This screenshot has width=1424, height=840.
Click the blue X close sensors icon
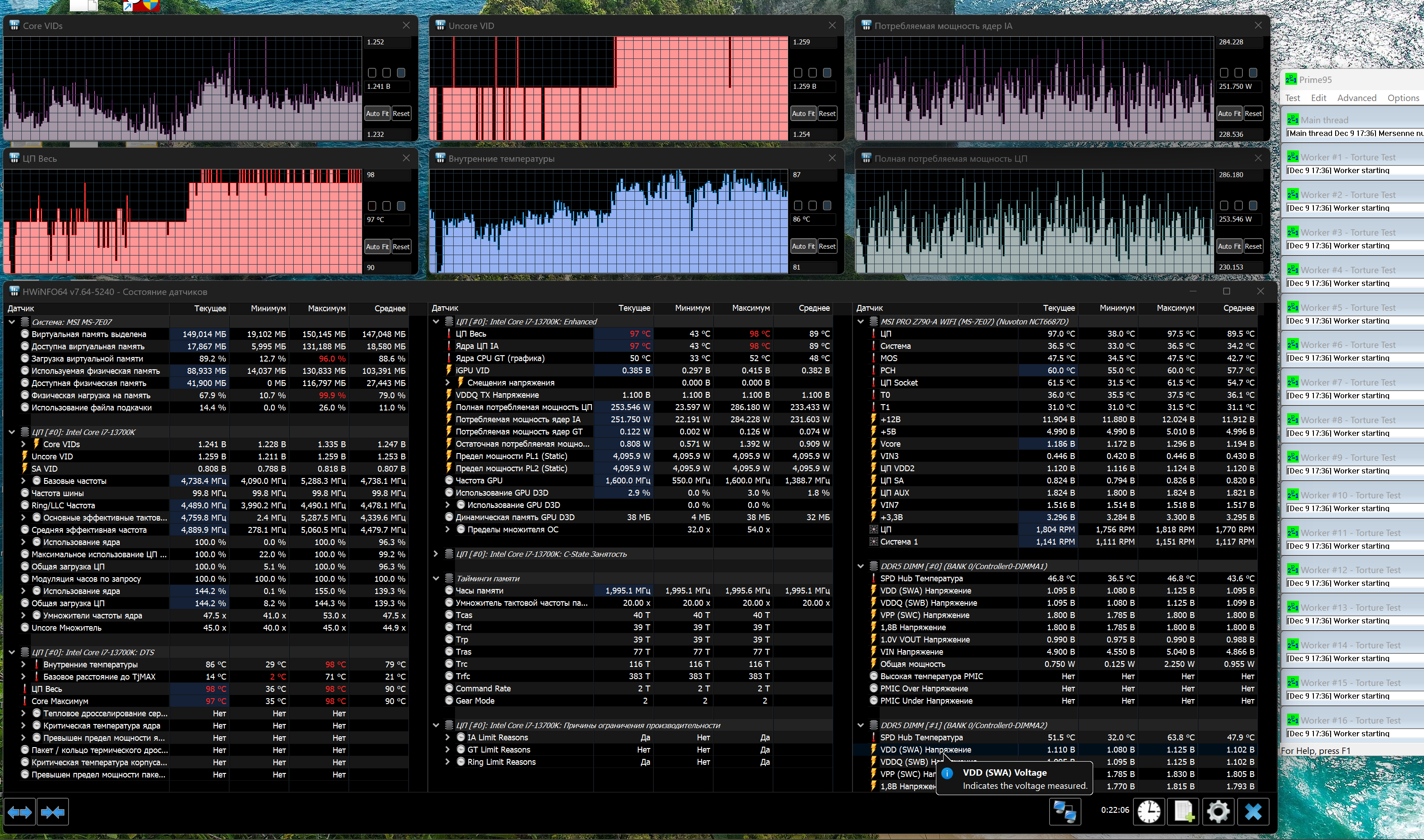click(x=1253, y=812)
